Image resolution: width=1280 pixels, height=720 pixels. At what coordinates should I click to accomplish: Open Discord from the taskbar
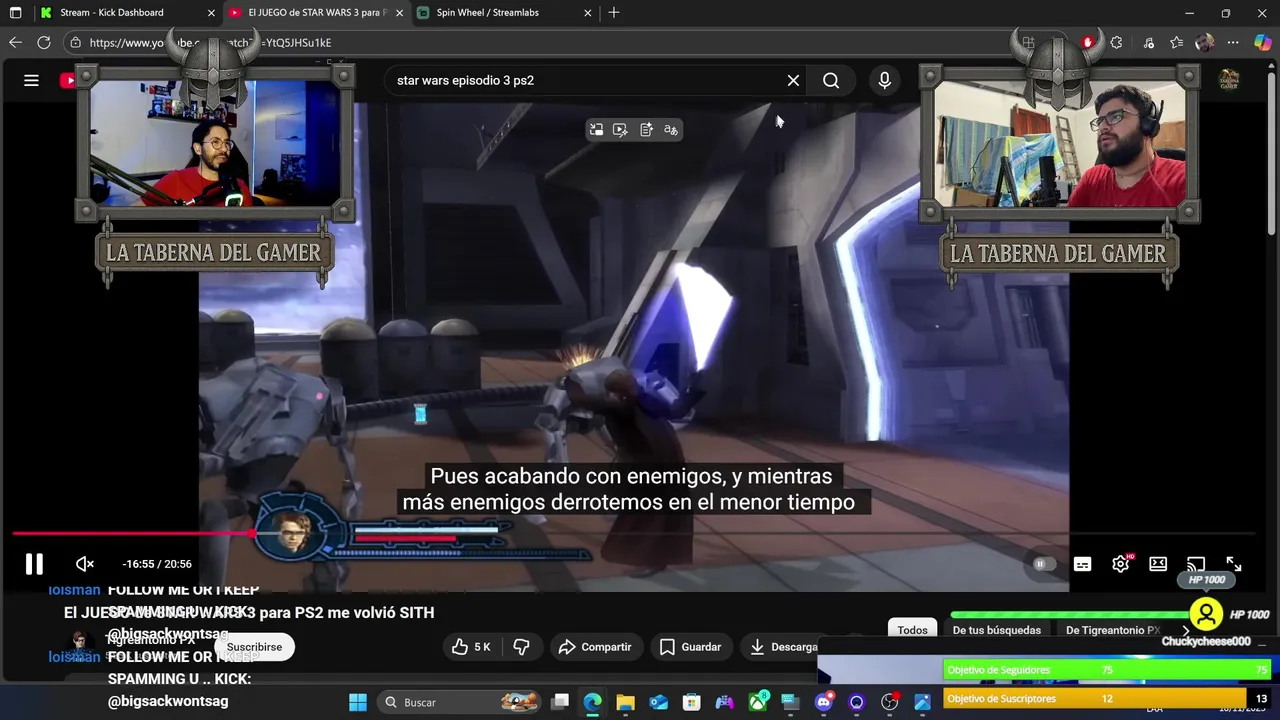[x=823, y=702]
